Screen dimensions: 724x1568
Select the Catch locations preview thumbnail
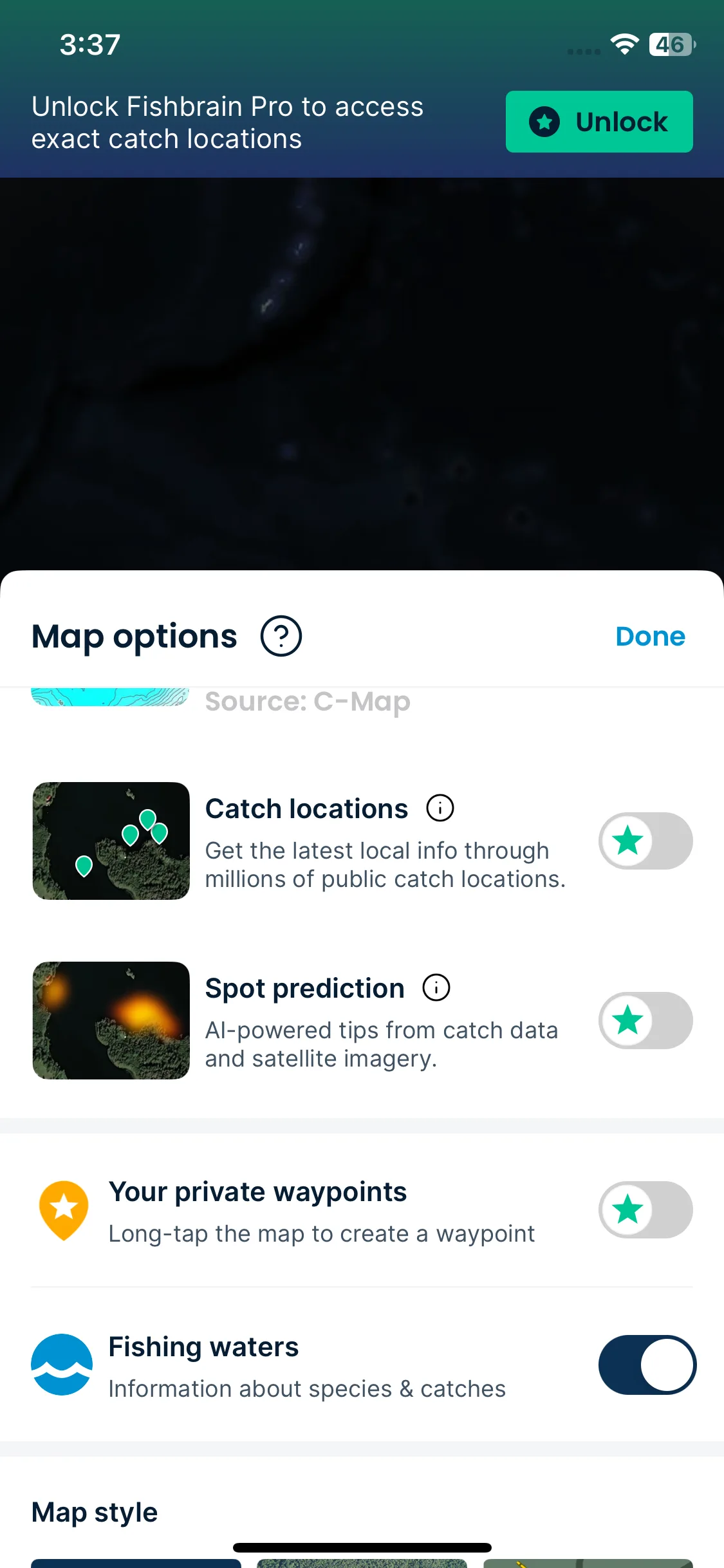pyautogui.click(x=111, y=841)
